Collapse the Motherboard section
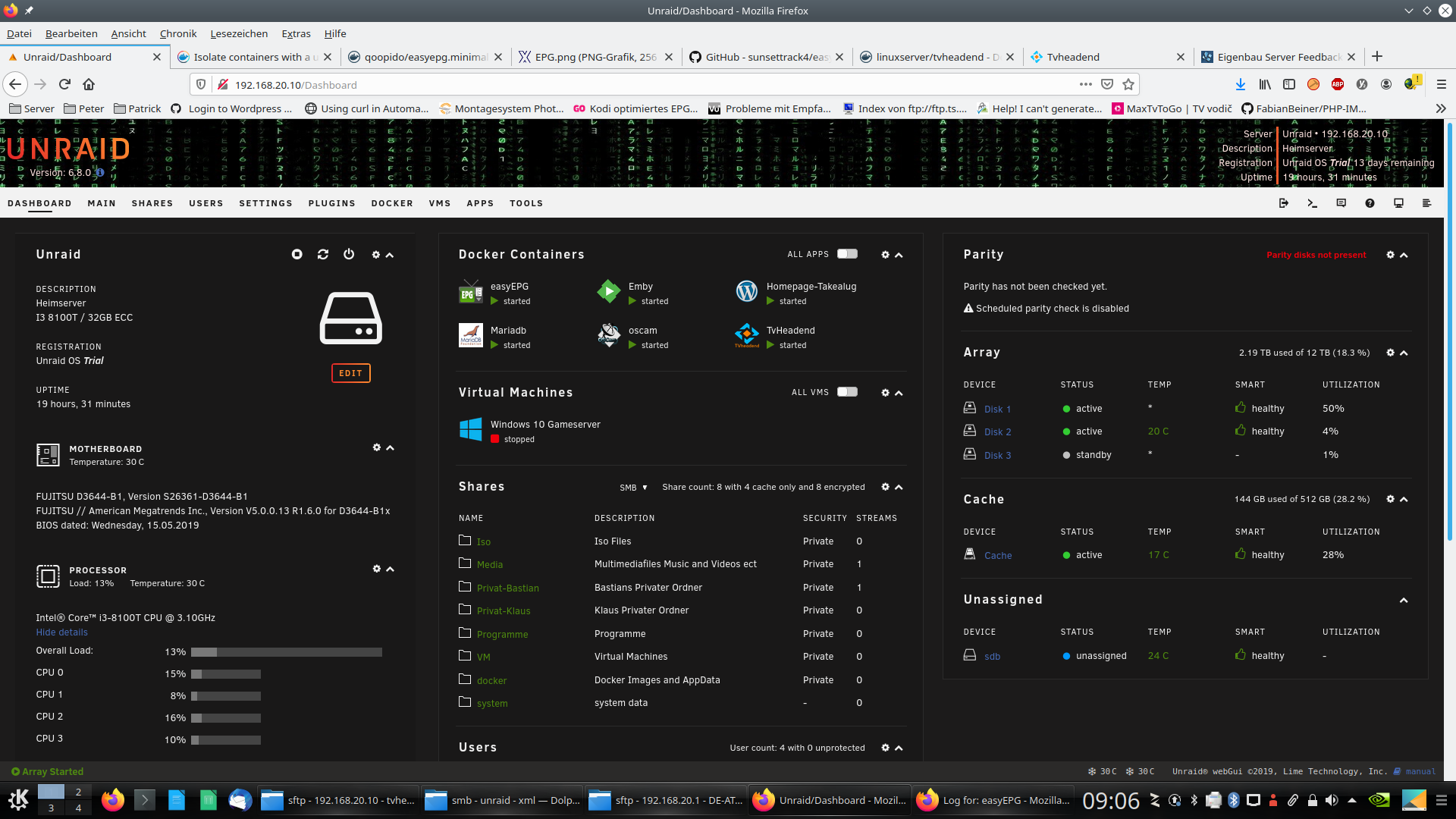Image resolution: width=1456 pixels, height=819 pixels. click(390, 447)
